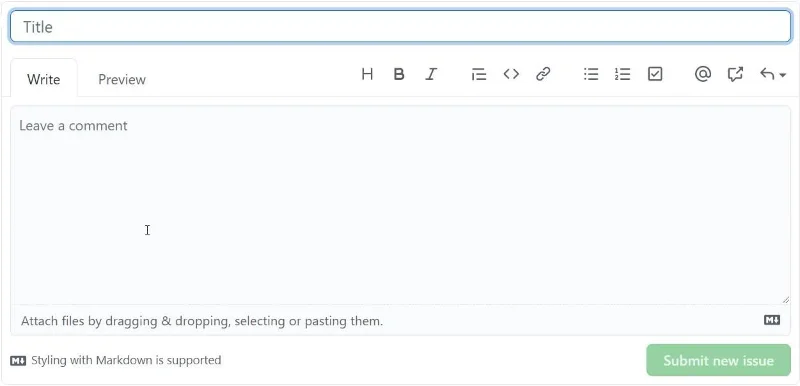
Task: Apply italic formatting with the I icon
Action: (x=431, y=74)
